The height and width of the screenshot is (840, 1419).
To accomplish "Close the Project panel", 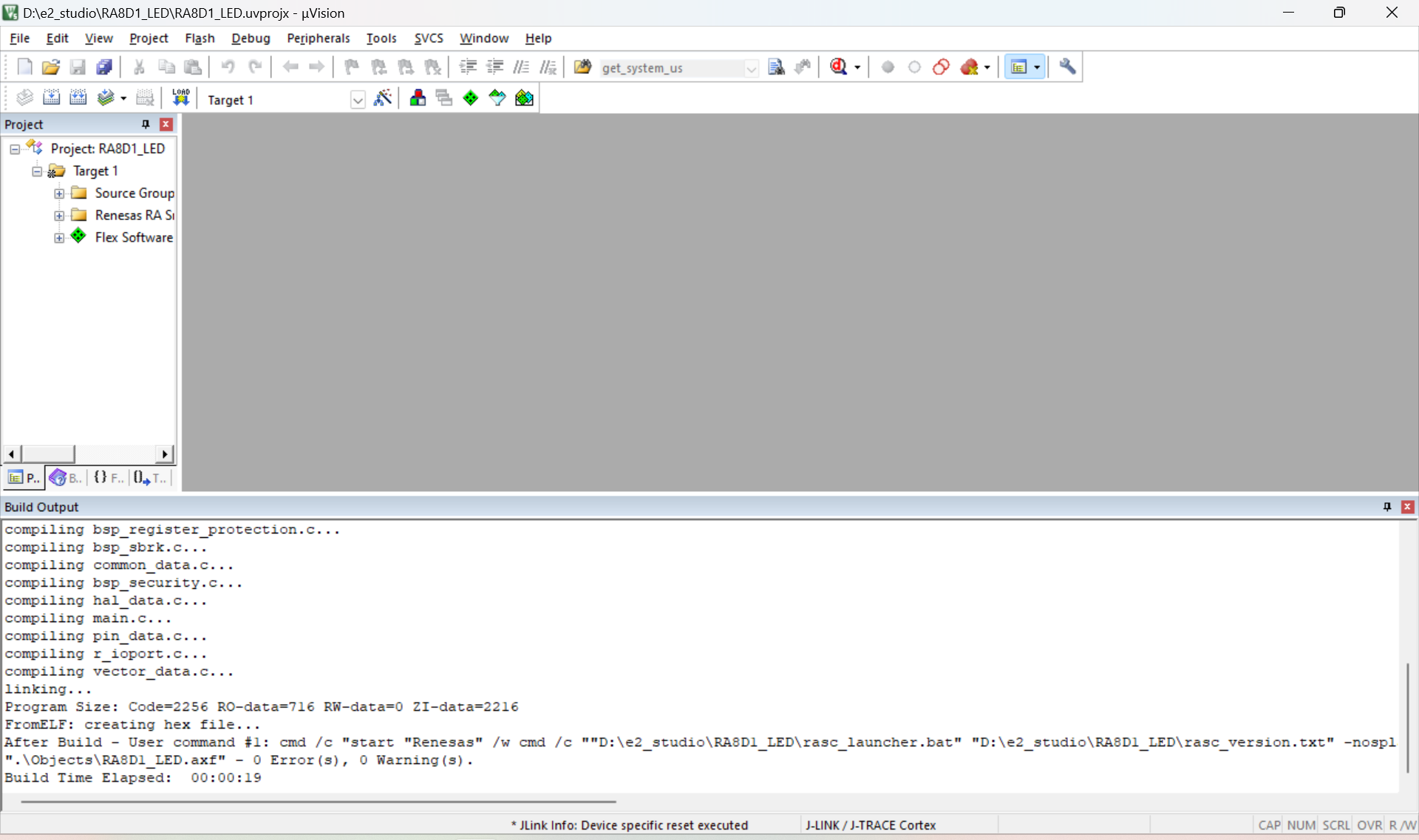I will (x=166, y=124).
